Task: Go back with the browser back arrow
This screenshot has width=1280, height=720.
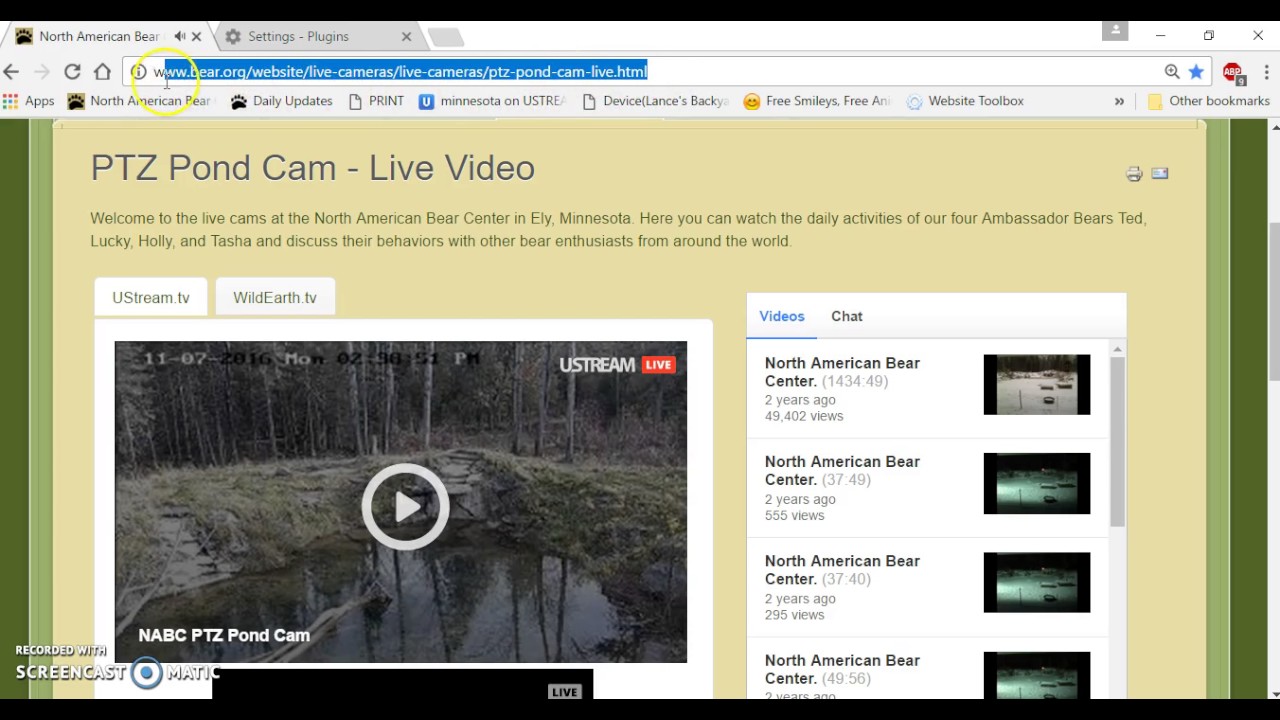Action: [11, 71]
